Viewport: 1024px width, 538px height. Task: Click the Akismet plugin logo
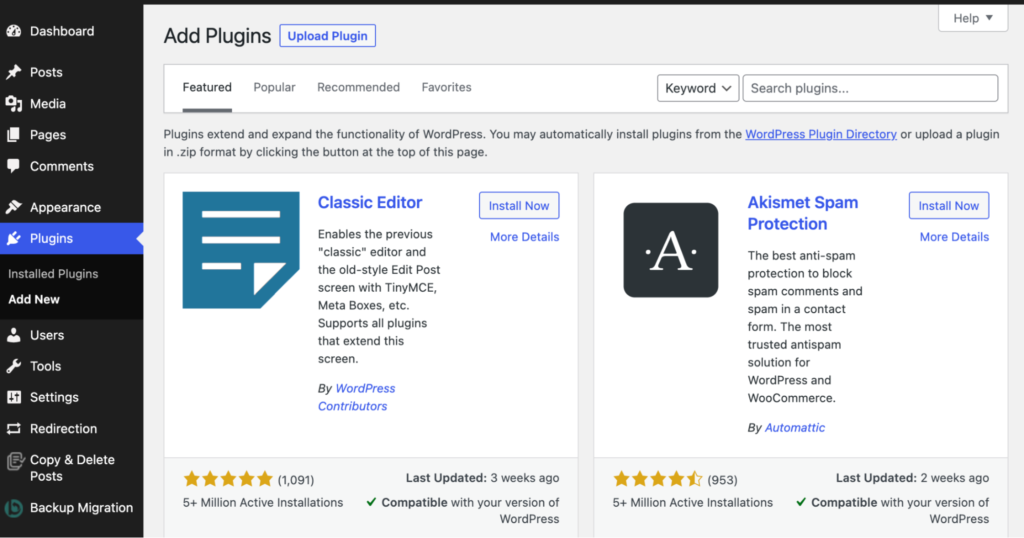(671, 250)
